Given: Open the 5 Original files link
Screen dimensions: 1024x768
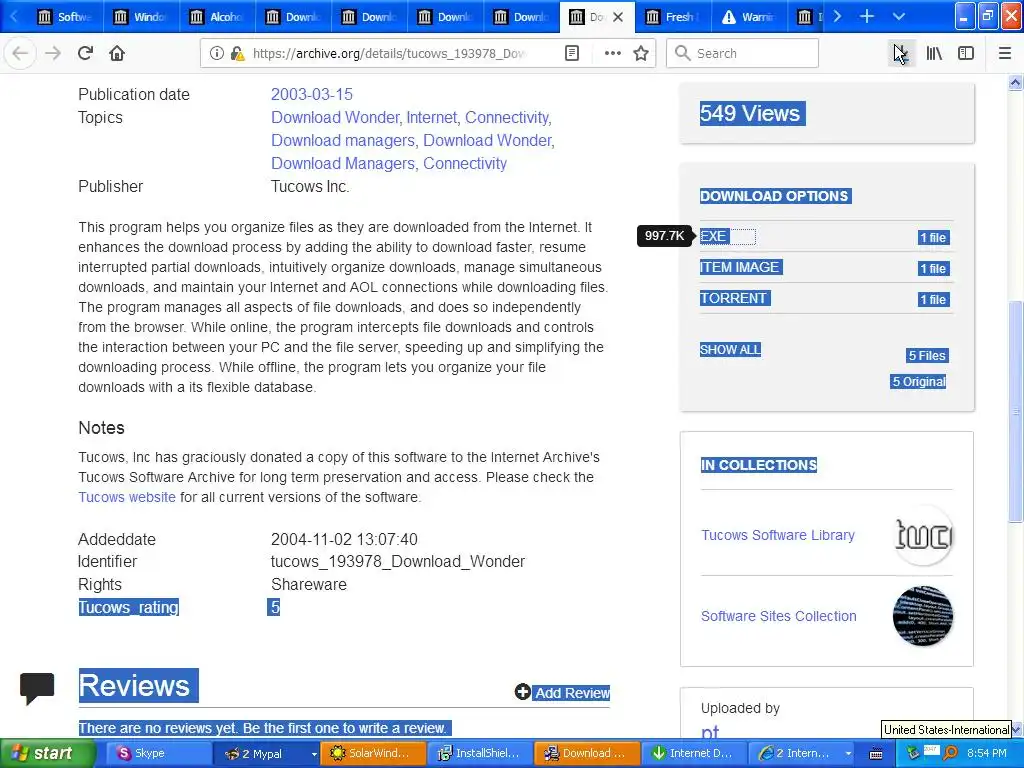Looking at the screenshot, I should click(x=918, y=381).
